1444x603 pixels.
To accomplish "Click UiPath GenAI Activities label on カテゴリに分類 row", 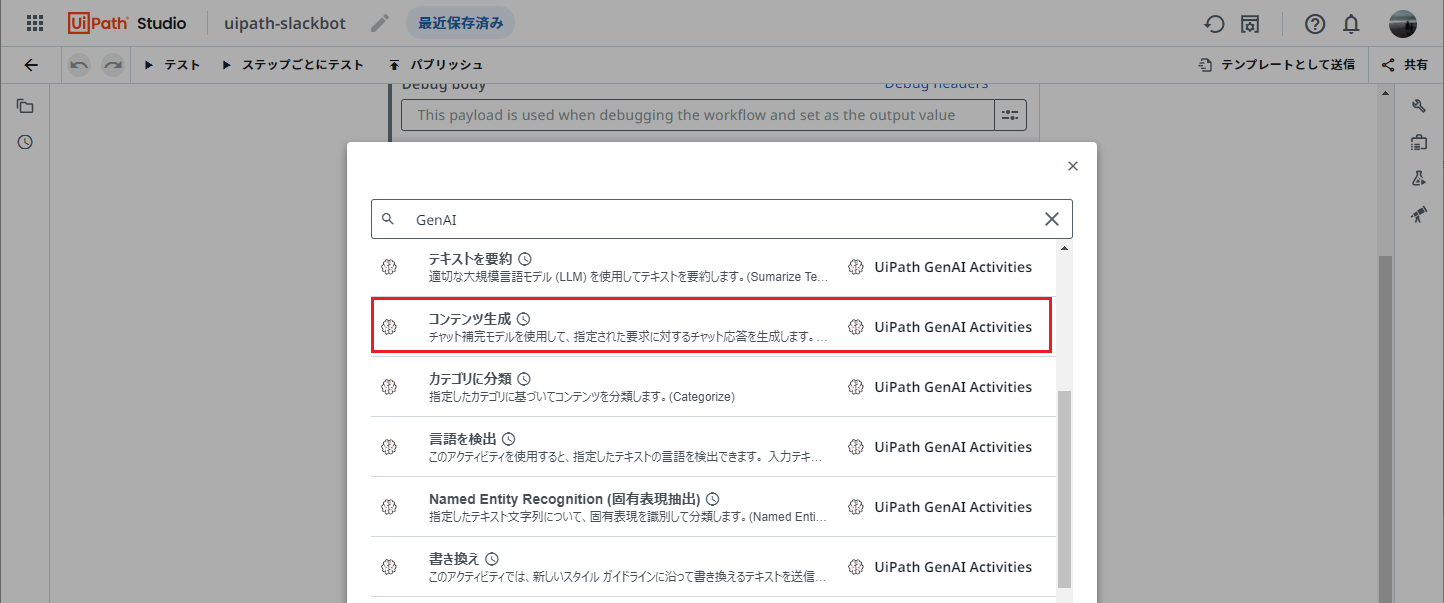I will [953, 387].
